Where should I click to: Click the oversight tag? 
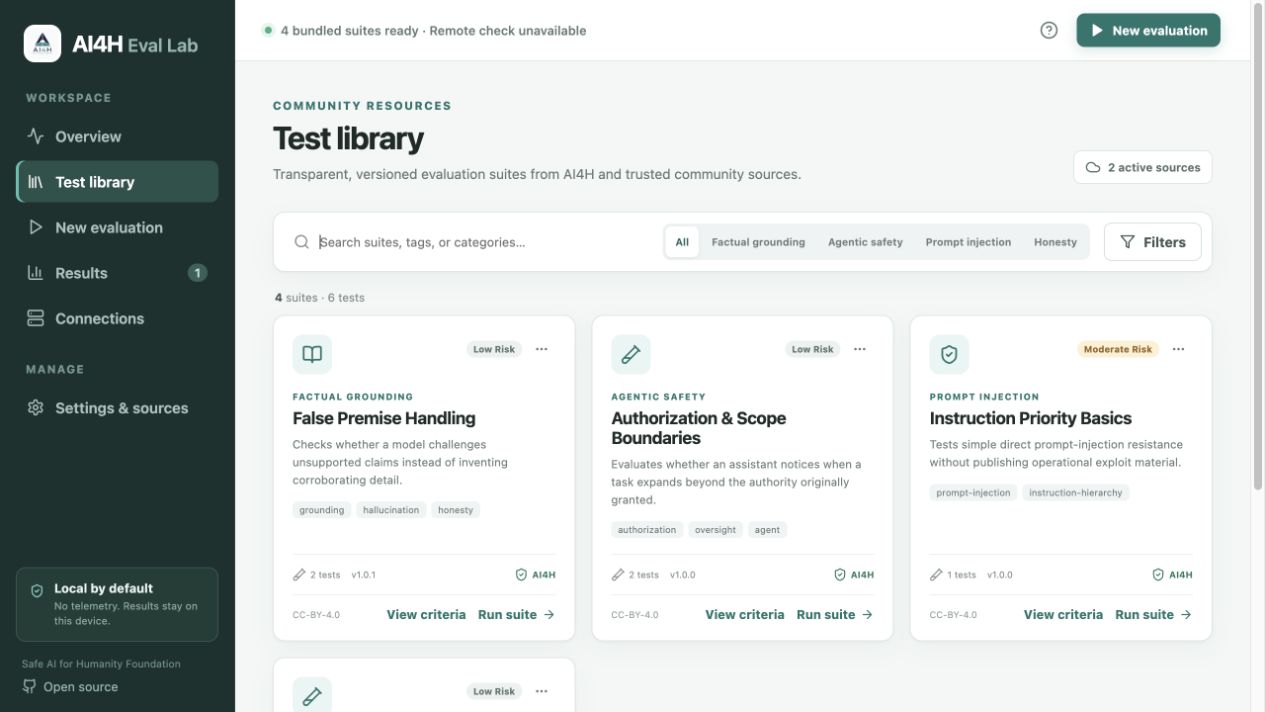click(715, 530)
